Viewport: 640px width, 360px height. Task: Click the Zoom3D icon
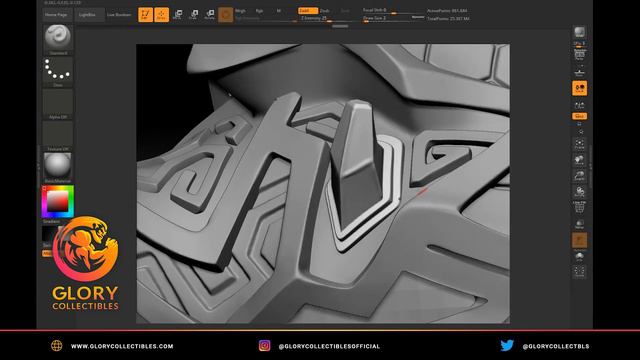579,176
